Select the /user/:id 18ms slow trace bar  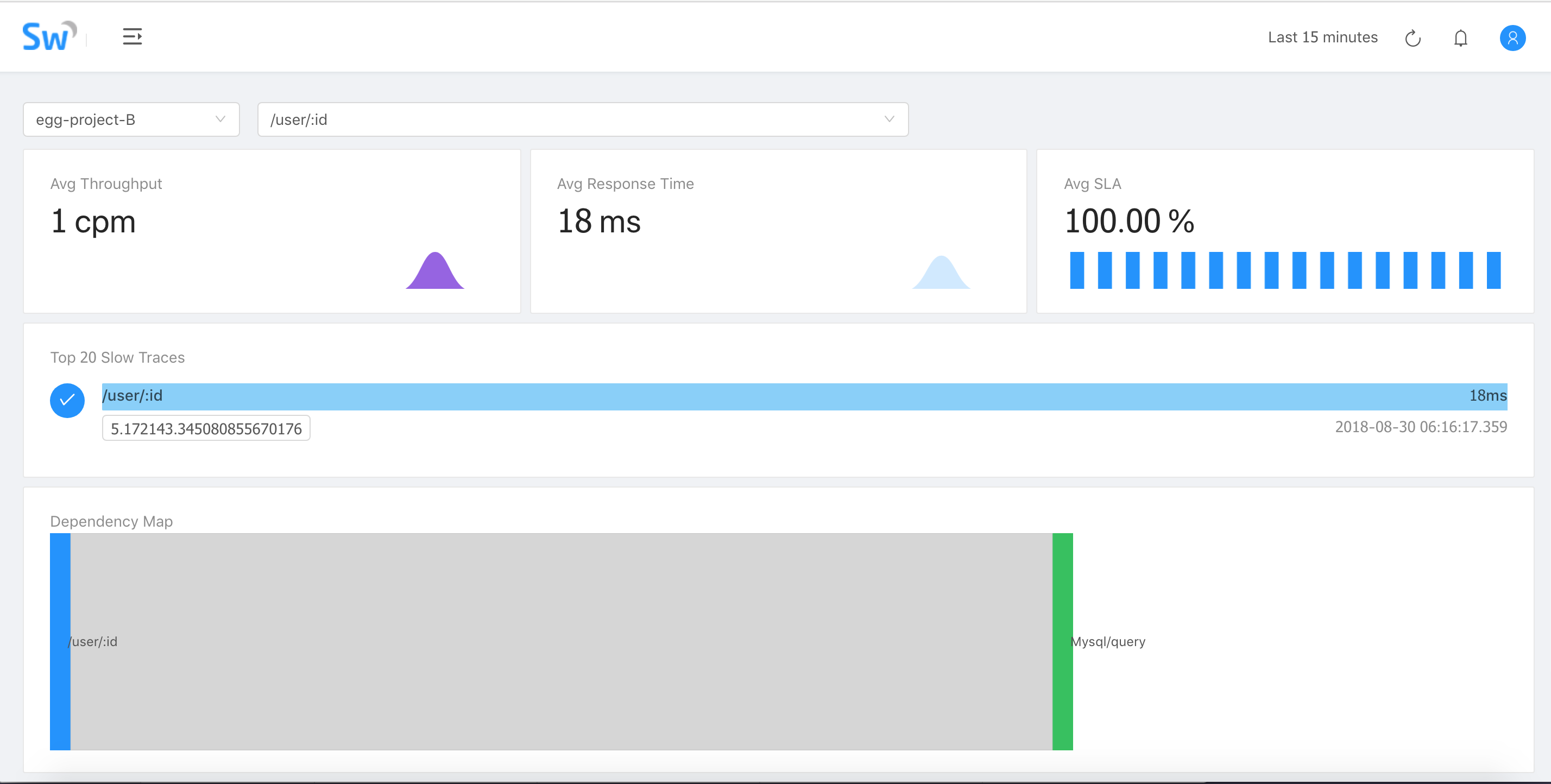coord(804,396)
